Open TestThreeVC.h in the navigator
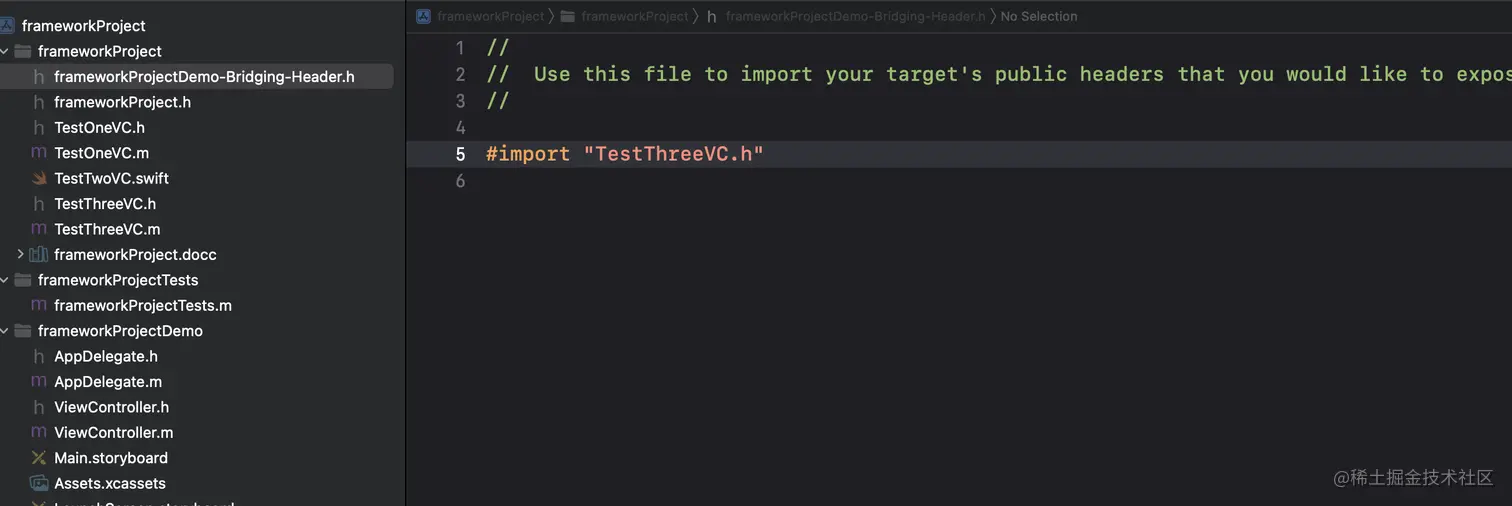This screenshot has width=1512, height=506. pos(105,204)
